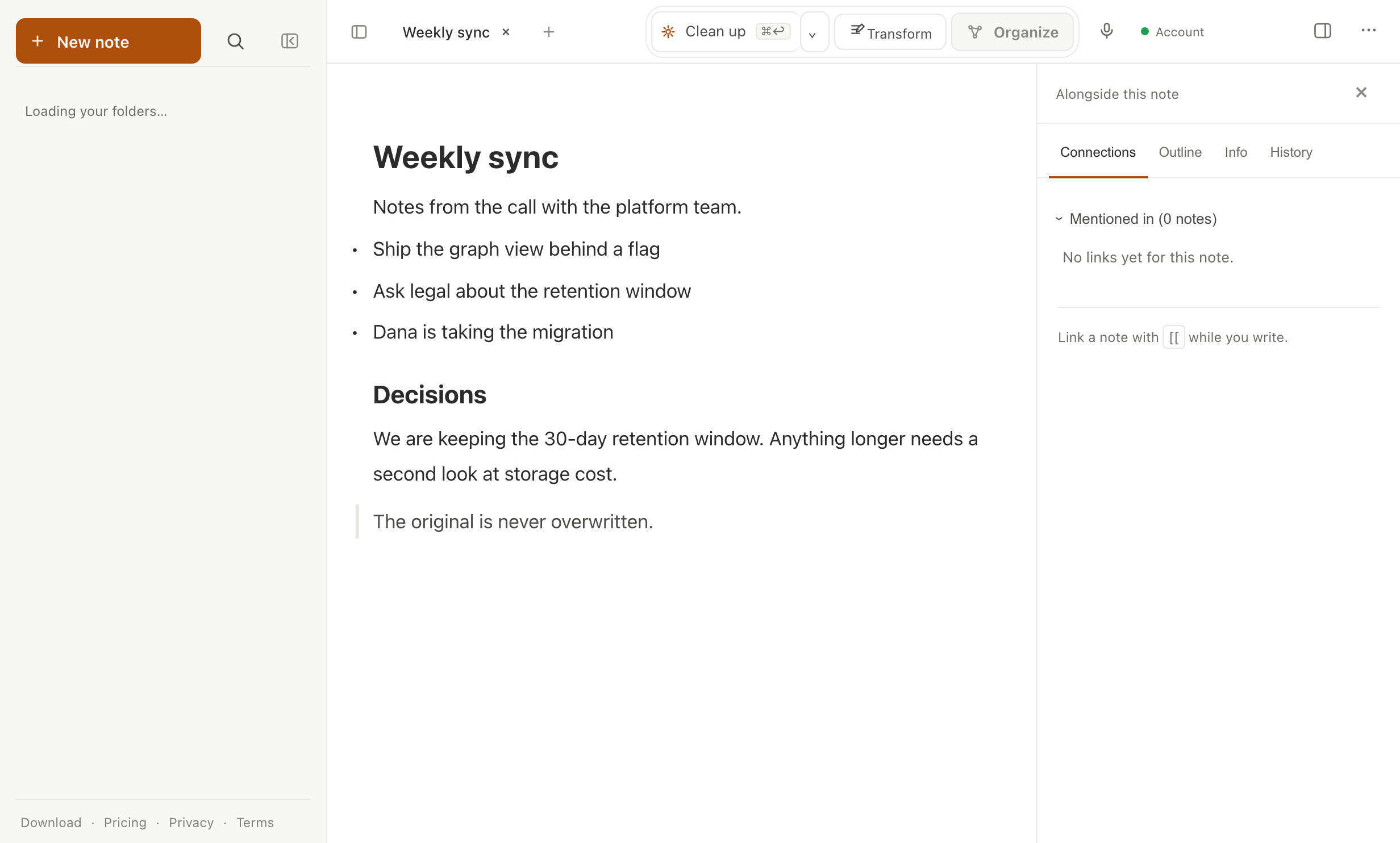This screenshot has width=1400, height=843.
Task: Click the bullet 'Ask legal about the retention window'
Action: click(x=532, y=291)
